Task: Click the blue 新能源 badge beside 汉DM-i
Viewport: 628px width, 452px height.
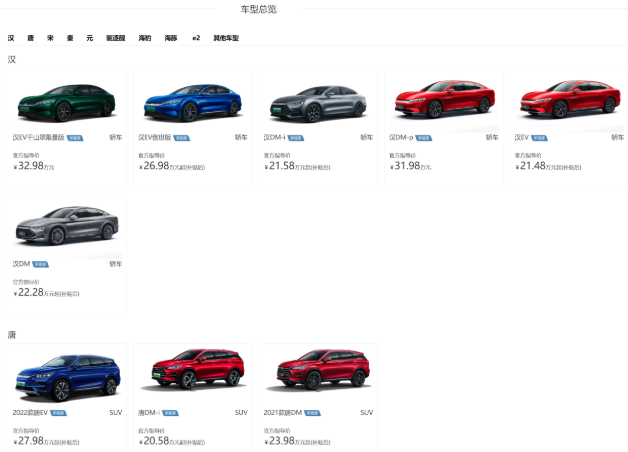Action: [x=296, y=138]
